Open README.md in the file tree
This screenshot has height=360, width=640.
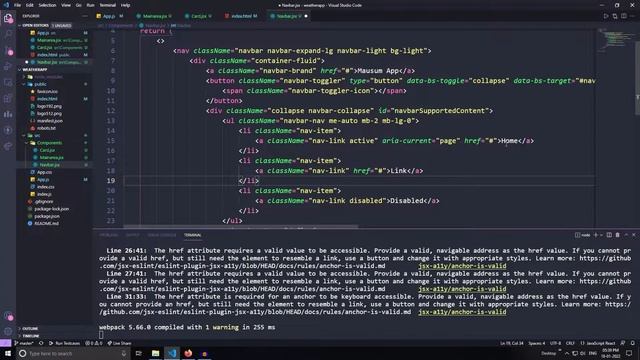pyautogui.click(x=47, y=224)
